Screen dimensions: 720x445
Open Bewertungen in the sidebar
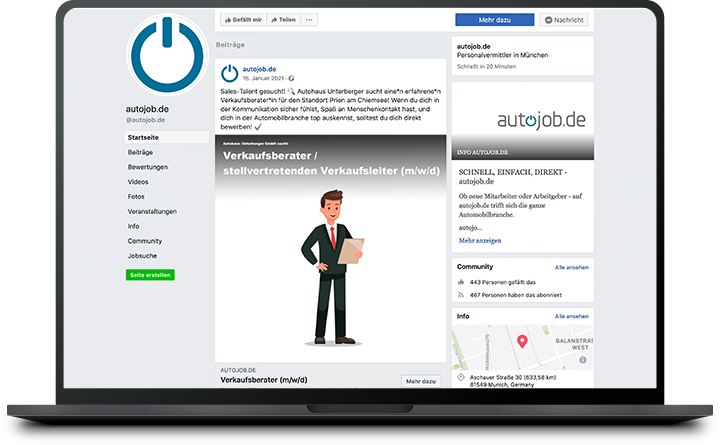147,167
